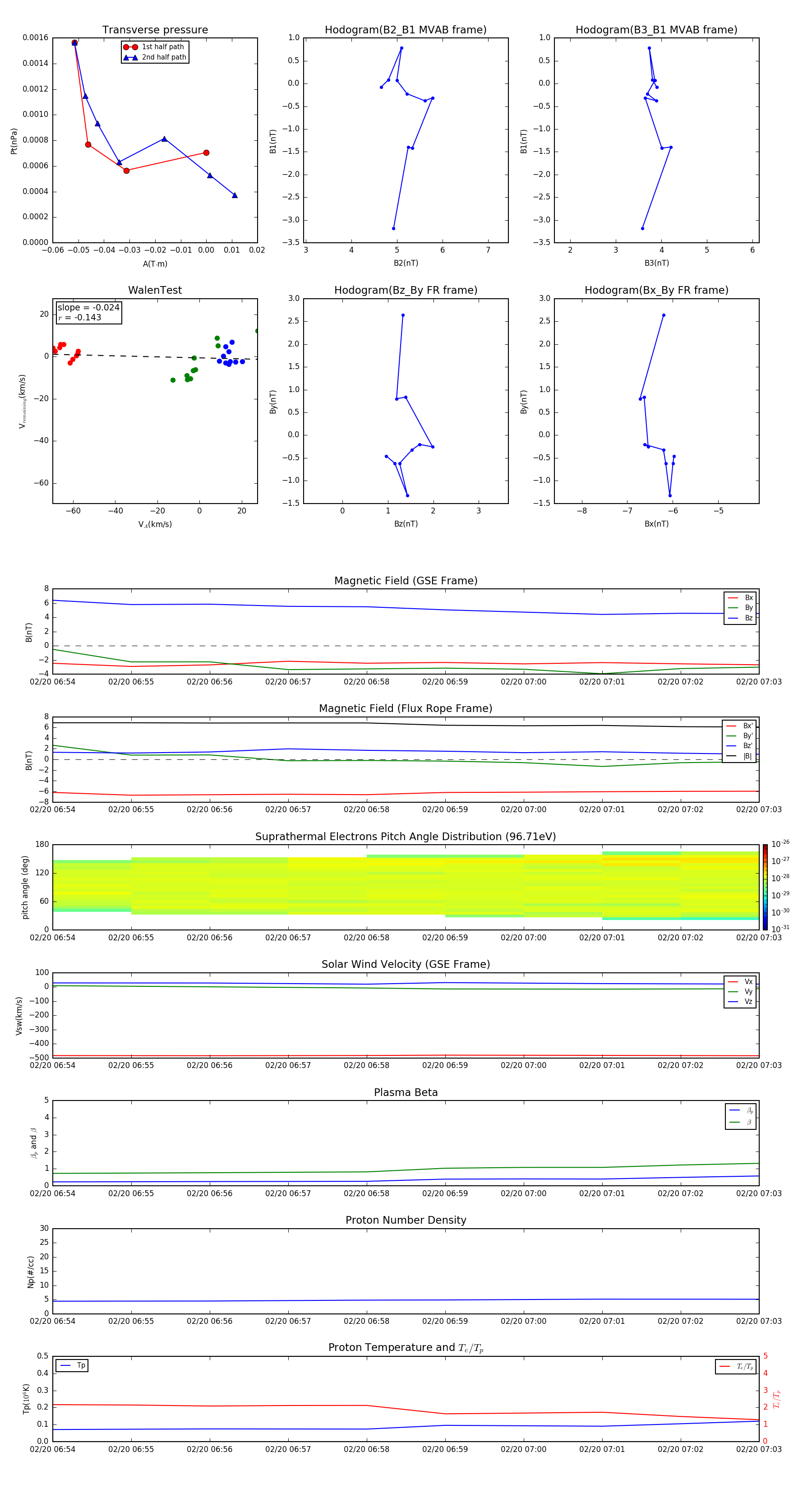Click the 'Tp' legend entry in temperature plot
This screenshot has height=1489, width=812.
click(72, 1366)
